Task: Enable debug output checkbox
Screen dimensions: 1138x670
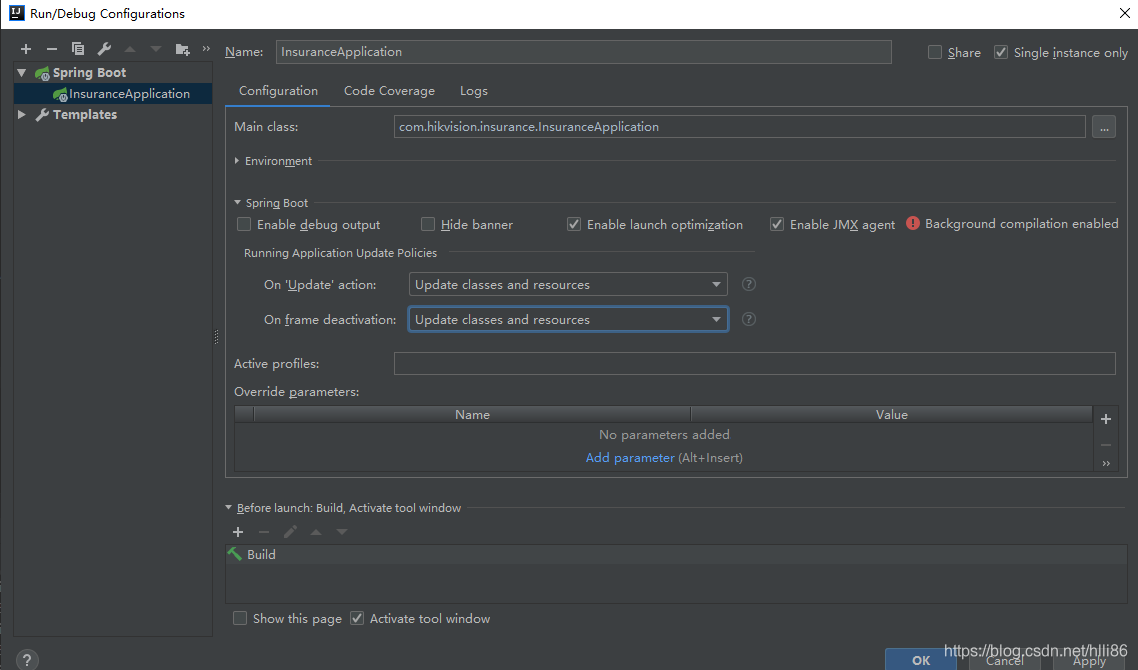Action: [244, 224]
